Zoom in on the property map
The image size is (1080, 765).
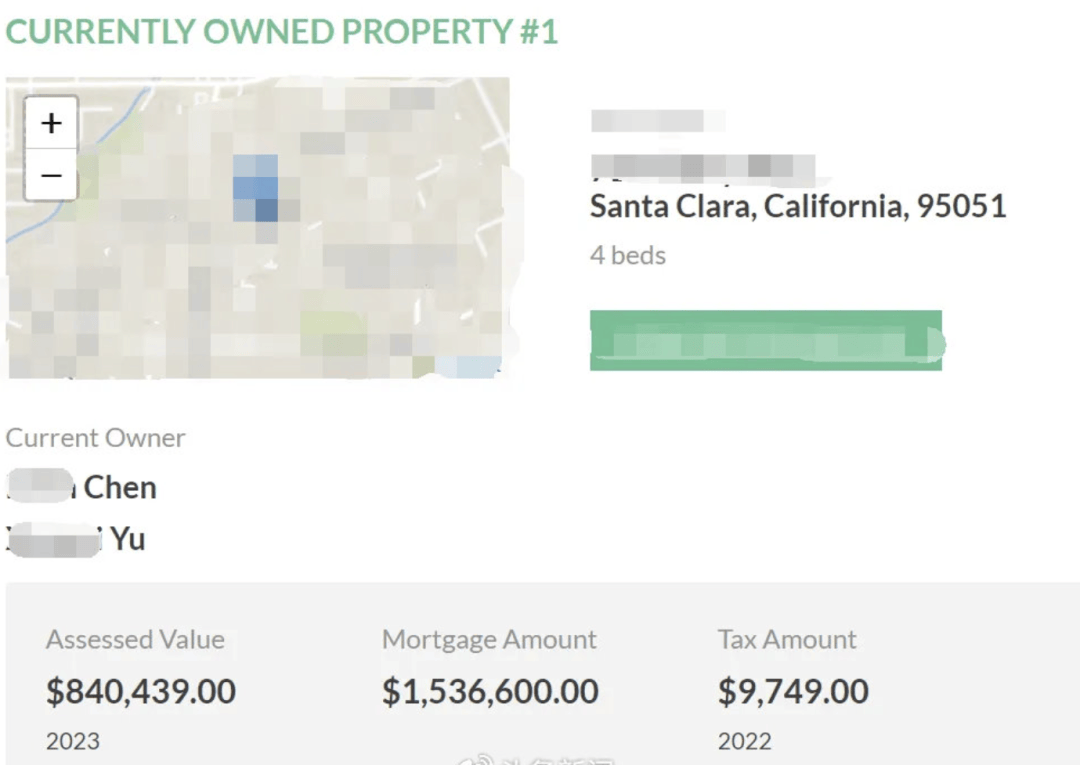tap(51, 123)
